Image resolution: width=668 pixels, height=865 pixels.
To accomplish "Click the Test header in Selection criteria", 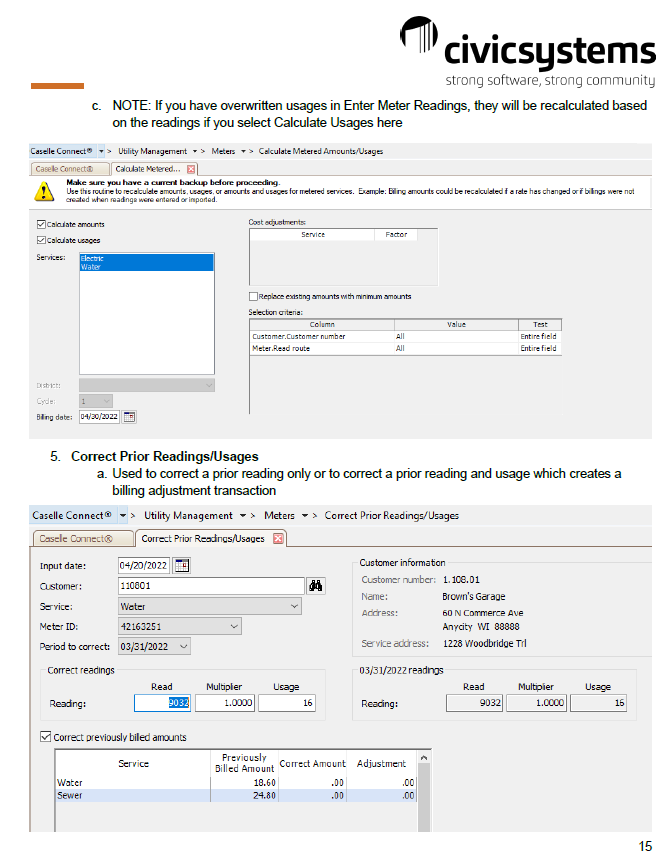I will click(x=540, y=324).
